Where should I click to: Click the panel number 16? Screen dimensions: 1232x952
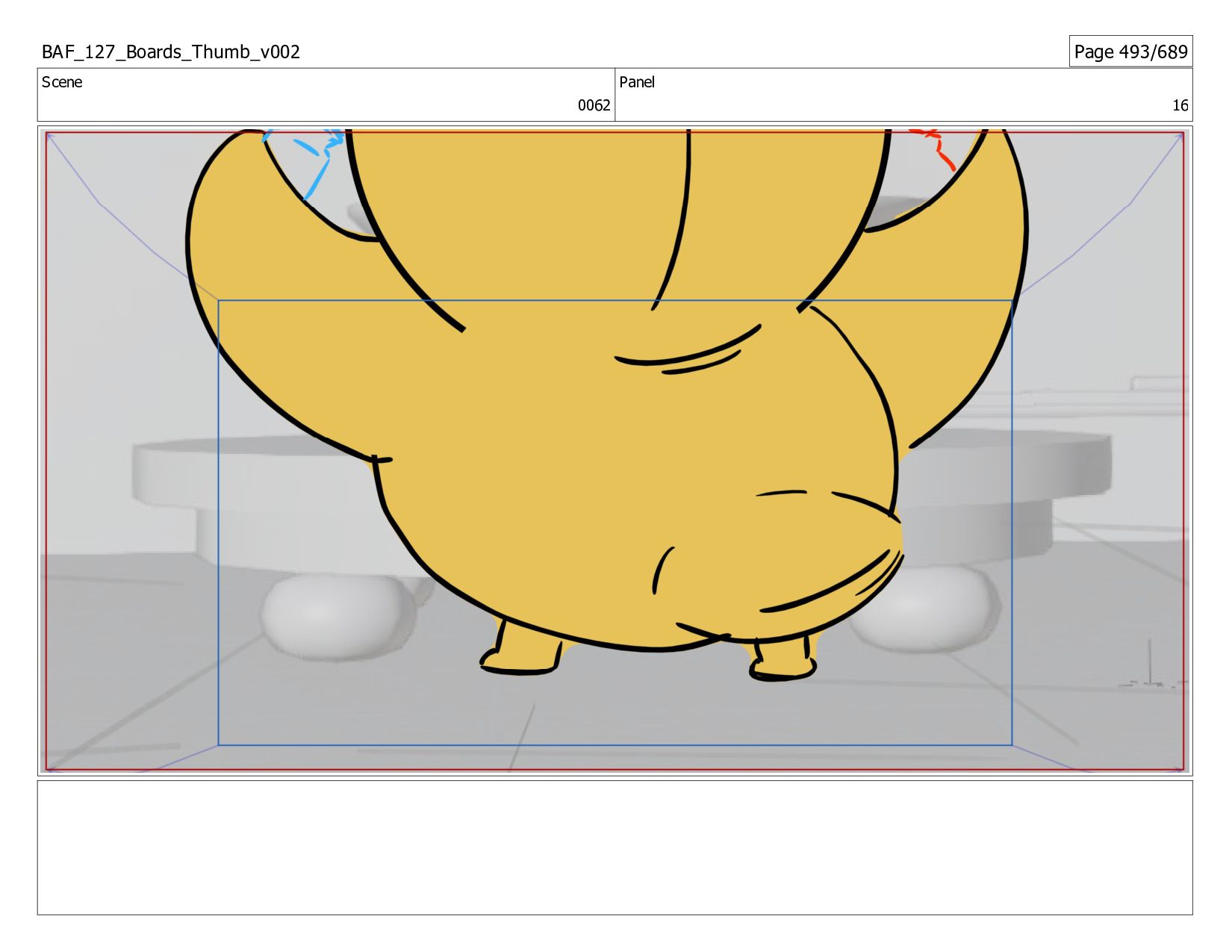1180,105
